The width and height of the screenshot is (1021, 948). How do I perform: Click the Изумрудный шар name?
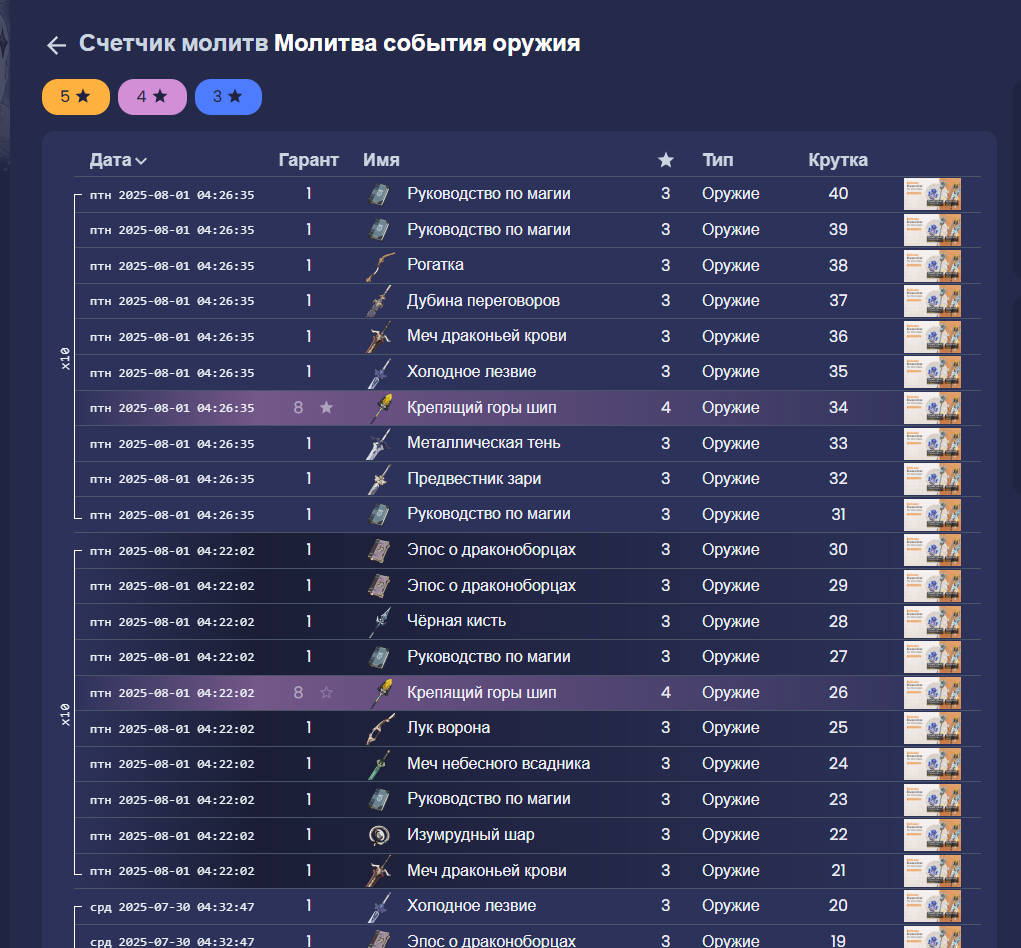471,835
